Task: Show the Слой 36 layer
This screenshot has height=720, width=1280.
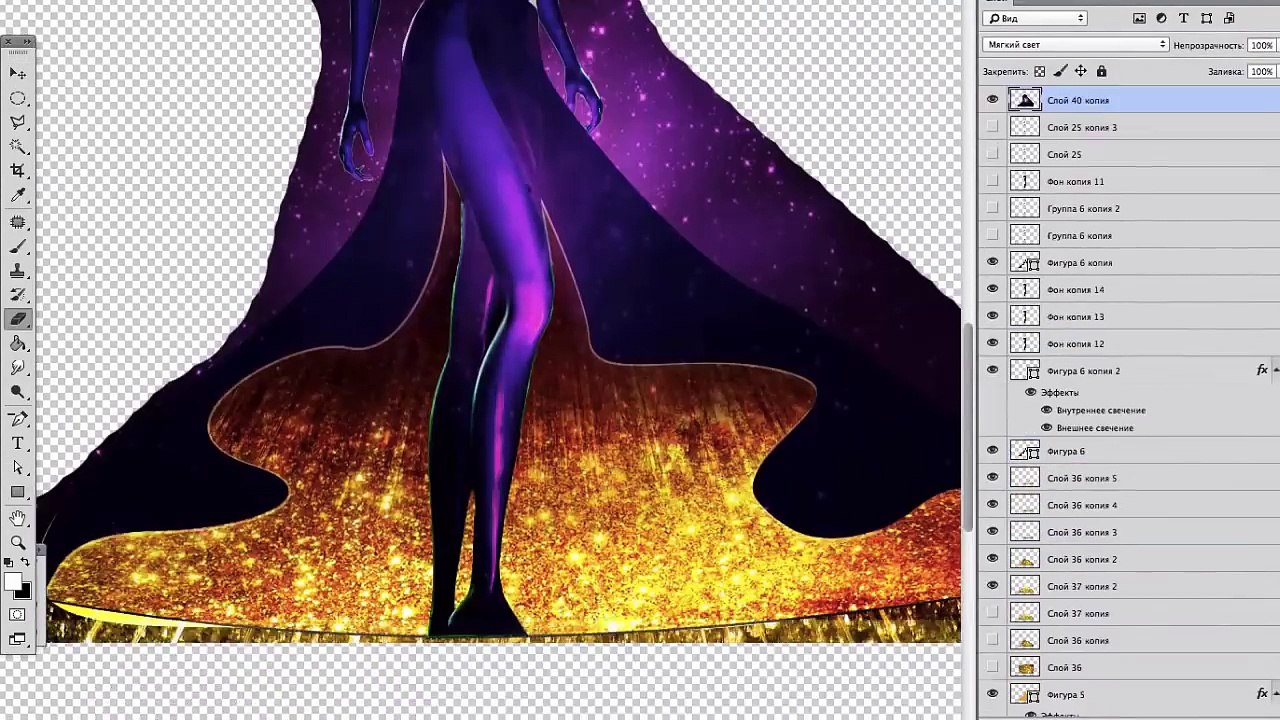Action: (x=992, y=667)
